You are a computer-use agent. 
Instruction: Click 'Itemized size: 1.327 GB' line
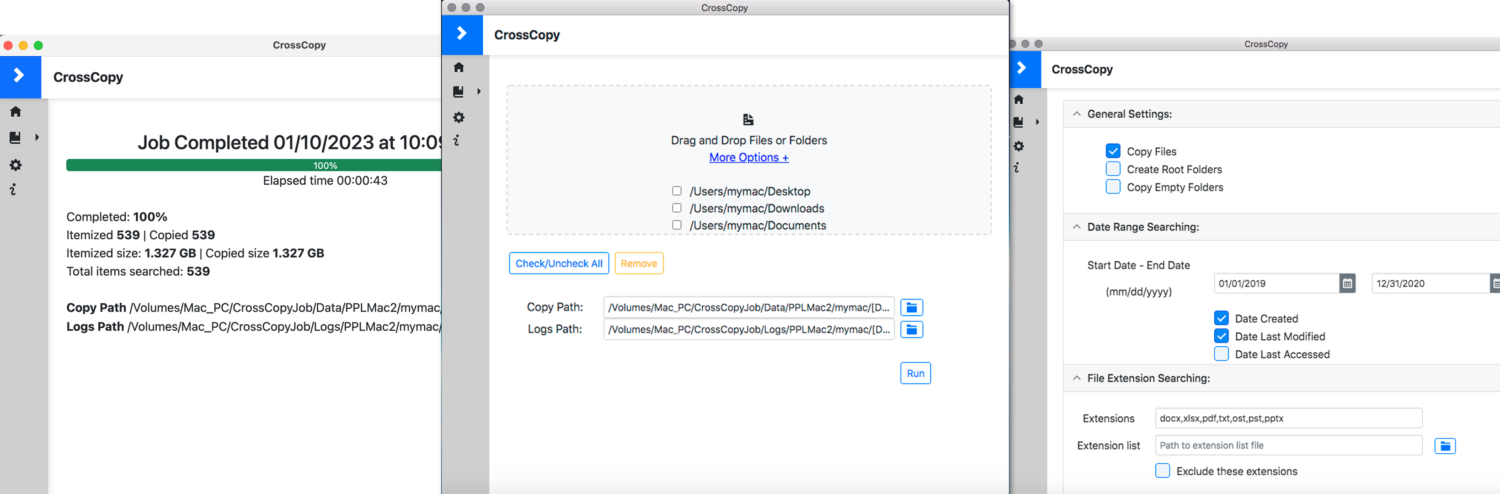[x=195, y=253]
